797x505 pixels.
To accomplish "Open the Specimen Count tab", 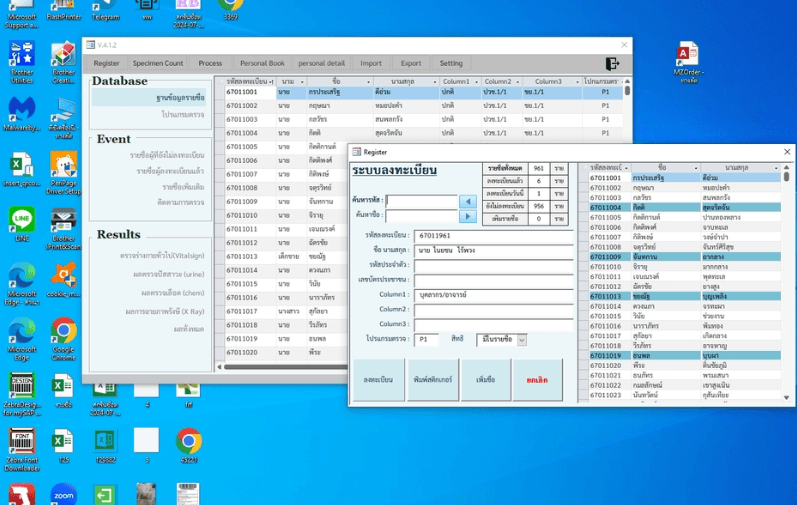I will pyautogui.click(x=158, y=64).
